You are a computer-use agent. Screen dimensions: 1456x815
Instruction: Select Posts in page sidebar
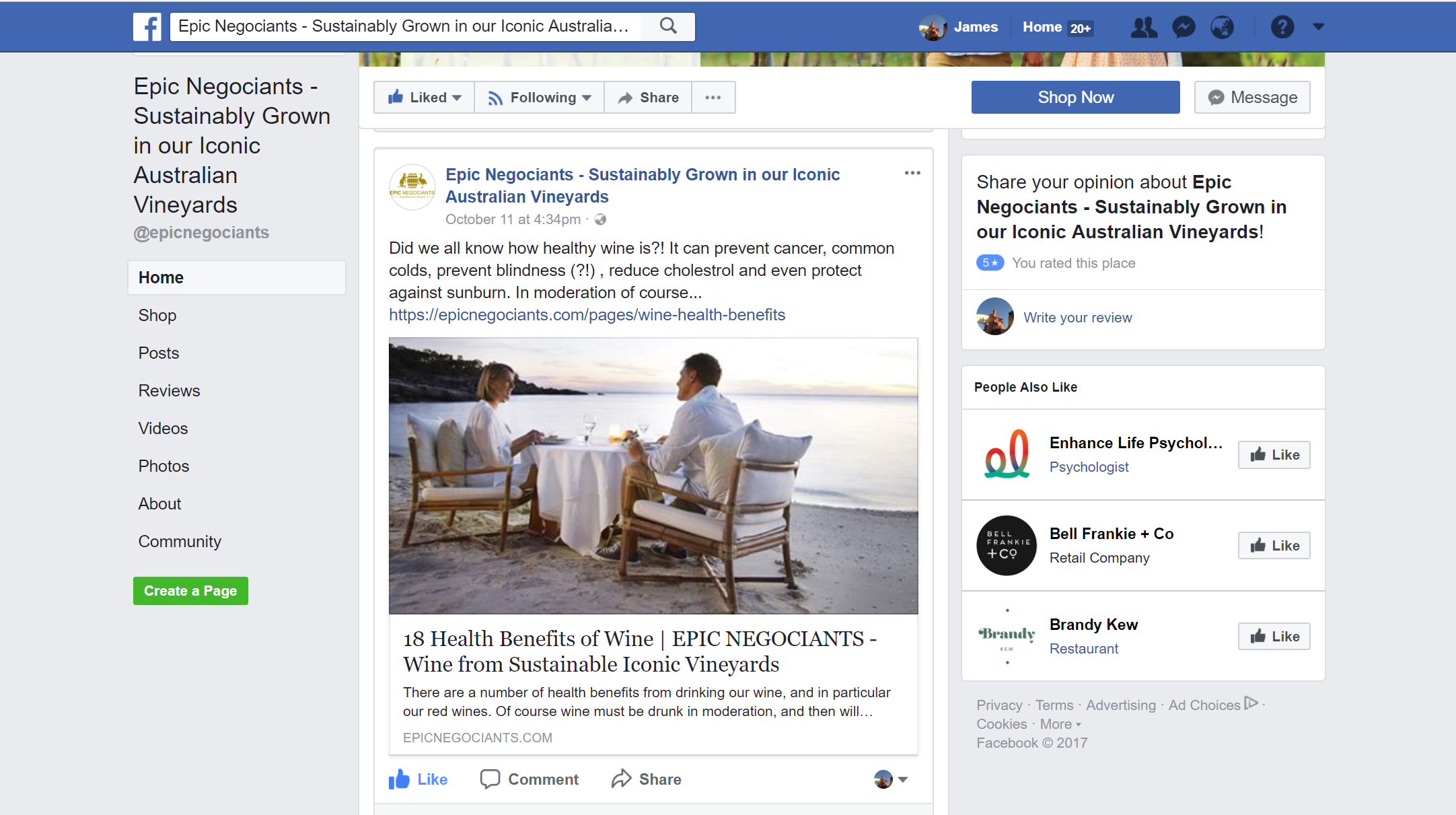pyautogui.click(x=159, y=353)
